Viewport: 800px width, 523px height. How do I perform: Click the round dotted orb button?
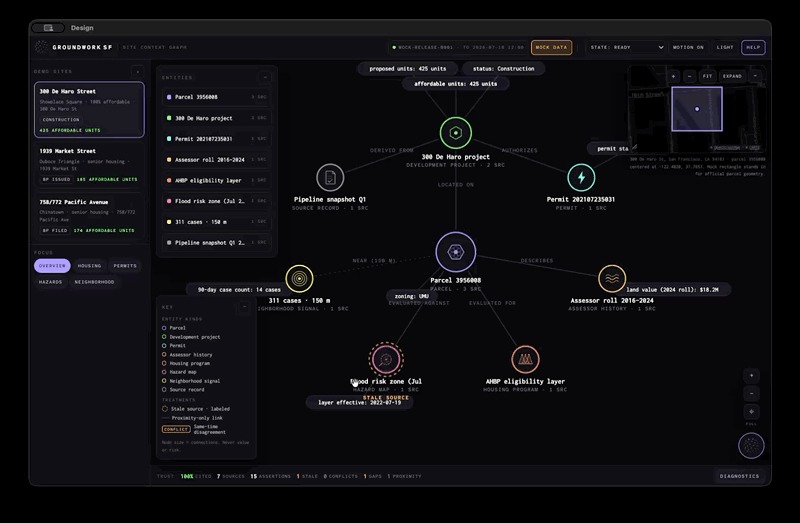coord(751,445)
